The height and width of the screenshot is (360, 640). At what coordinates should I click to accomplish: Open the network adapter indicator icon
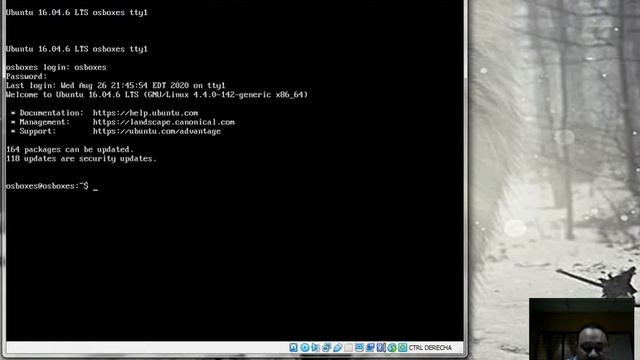click(327, 347)
